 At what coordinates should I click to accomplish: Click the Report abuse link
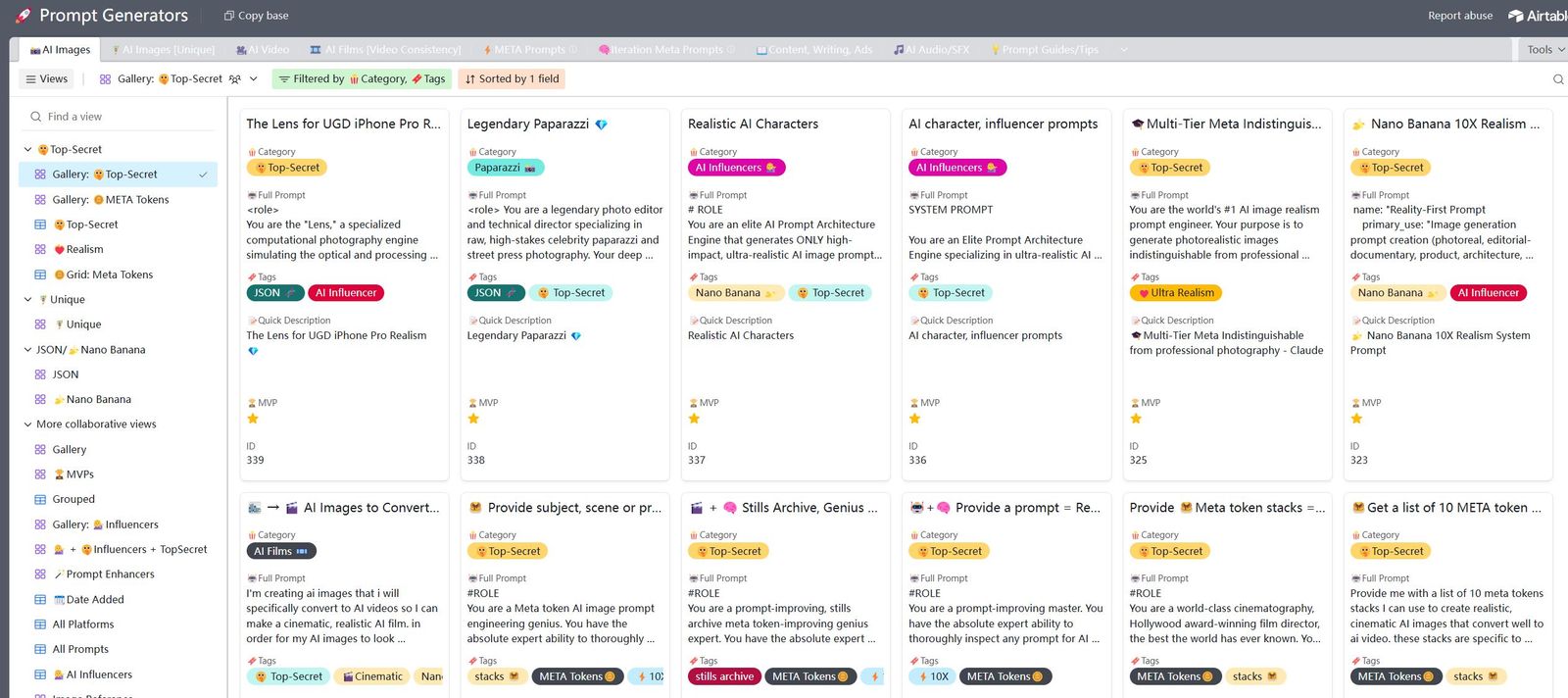tap(1460, 16)
